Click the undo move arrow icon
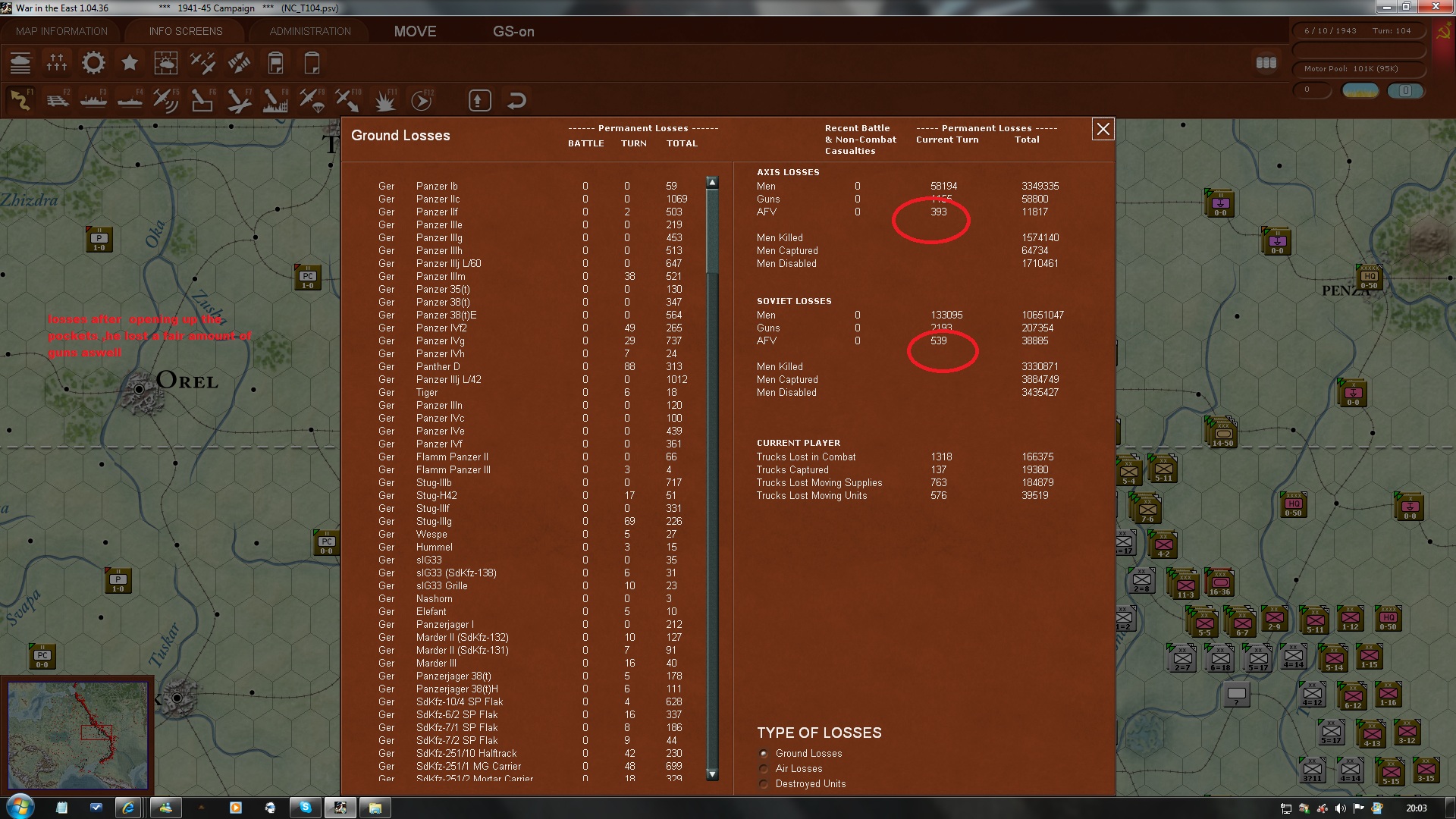 coord(516,100)
